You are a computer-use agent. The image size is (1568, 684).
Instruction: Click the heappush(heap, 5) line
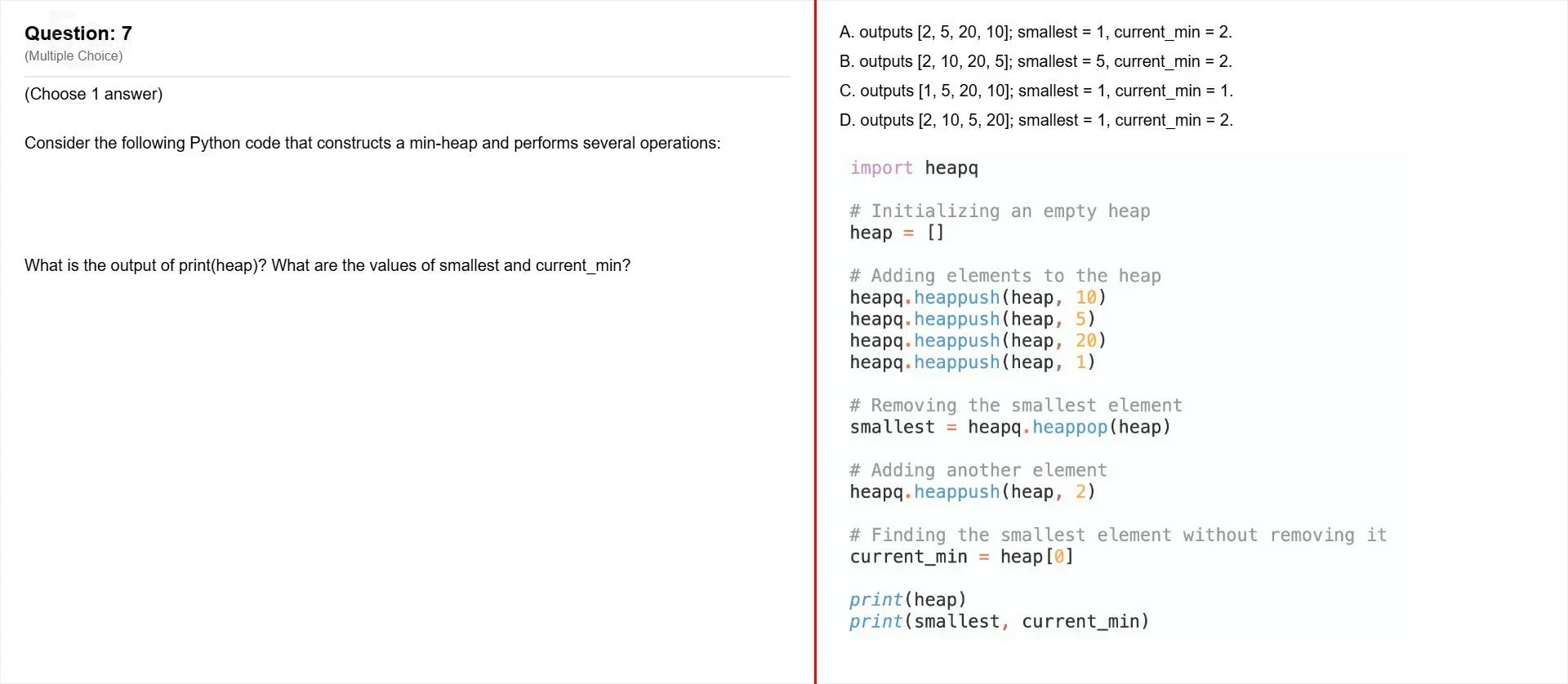[x=973, y=319]
